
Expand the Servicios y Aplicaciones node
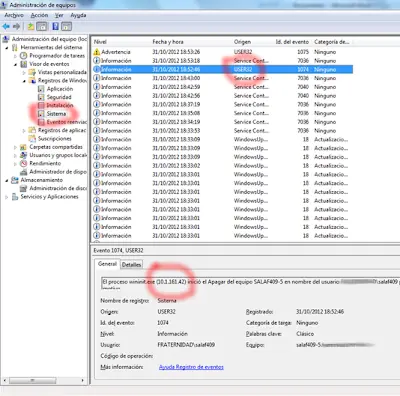(7, 197)
